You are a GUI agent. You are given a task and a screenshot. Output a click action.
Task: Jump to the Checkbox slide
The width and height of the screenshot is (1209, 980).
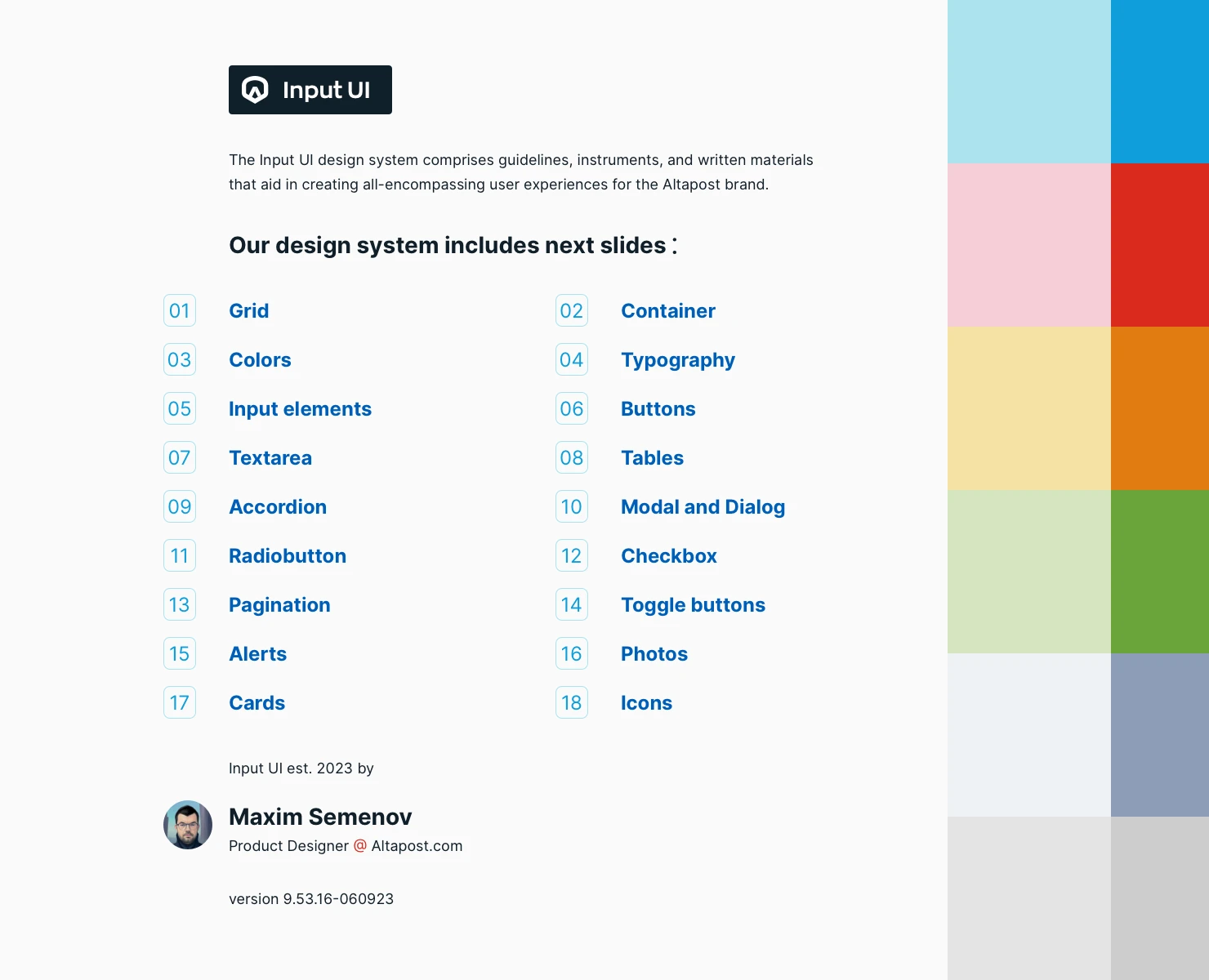668,556
